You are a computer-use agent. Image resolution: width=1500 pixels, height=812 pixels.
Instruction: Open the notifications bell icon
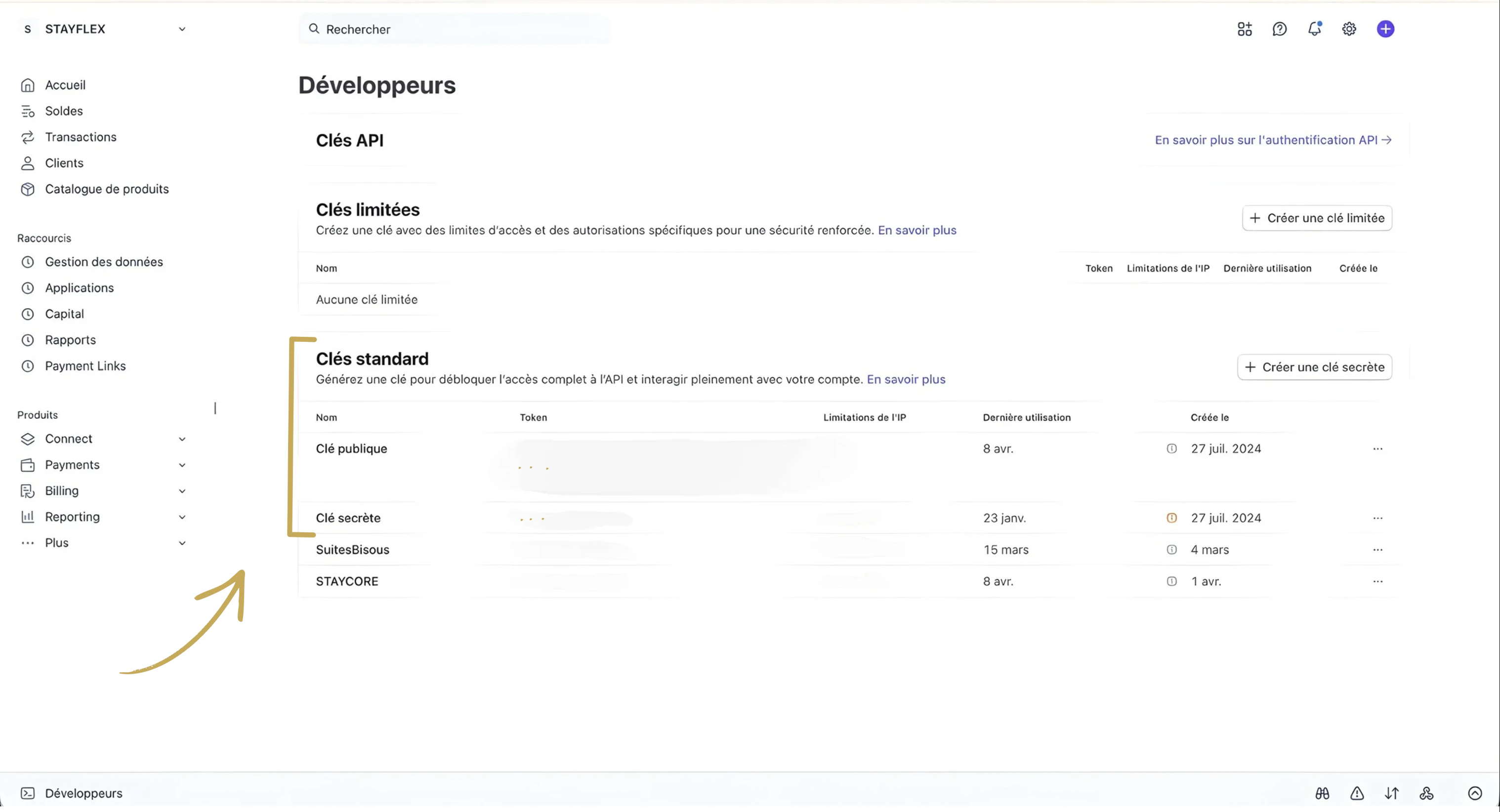click(x=1314, y=29)
